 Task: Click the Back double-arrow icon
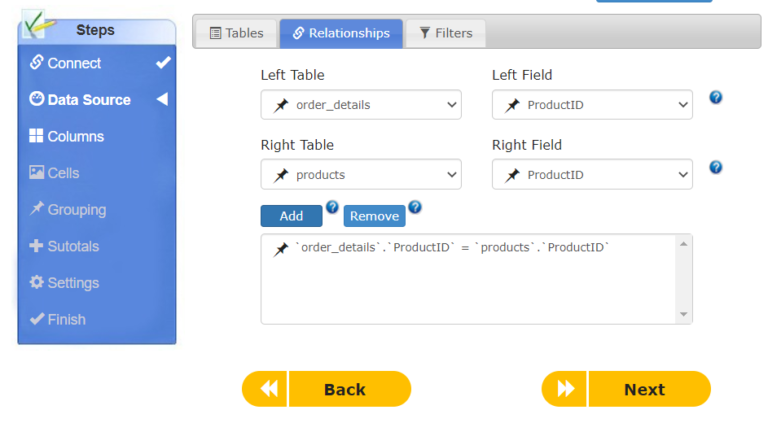[x=269, y=389]
